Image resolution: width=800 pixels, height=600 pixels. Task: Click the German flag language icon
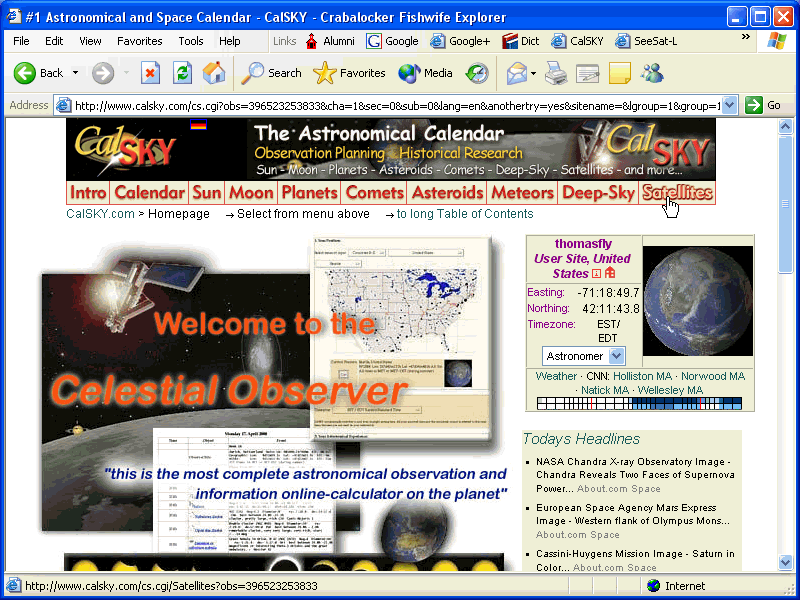(x=198, y=124)
